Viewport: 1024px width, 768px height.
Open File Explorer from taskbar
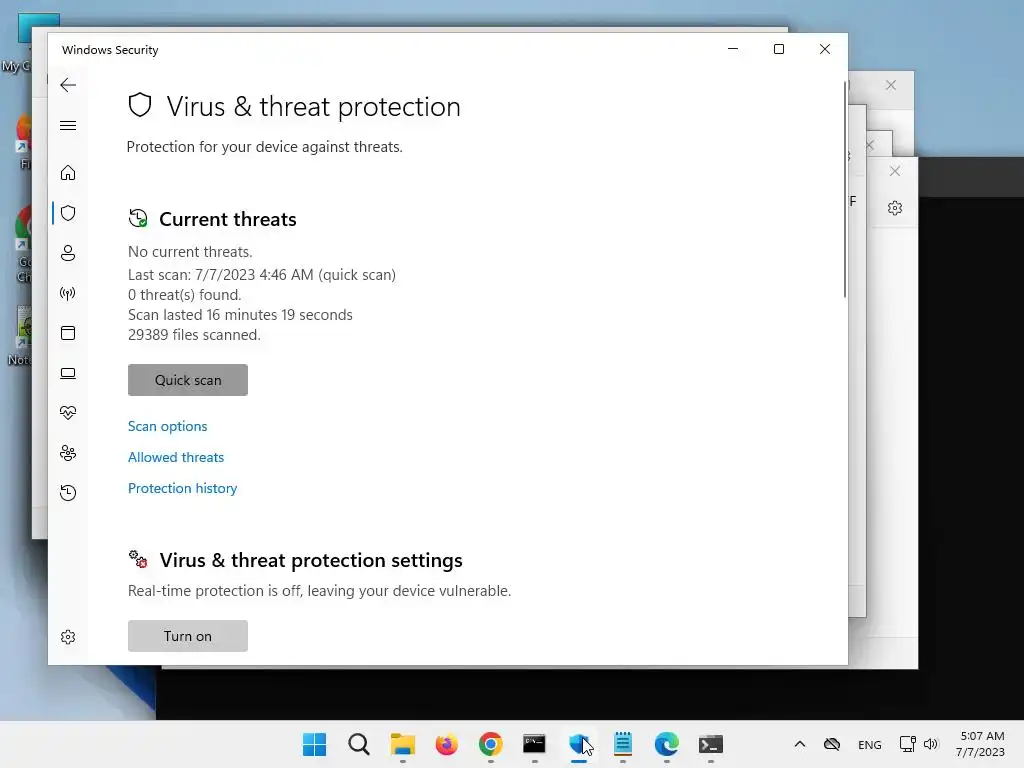click(x=402, y=744)
